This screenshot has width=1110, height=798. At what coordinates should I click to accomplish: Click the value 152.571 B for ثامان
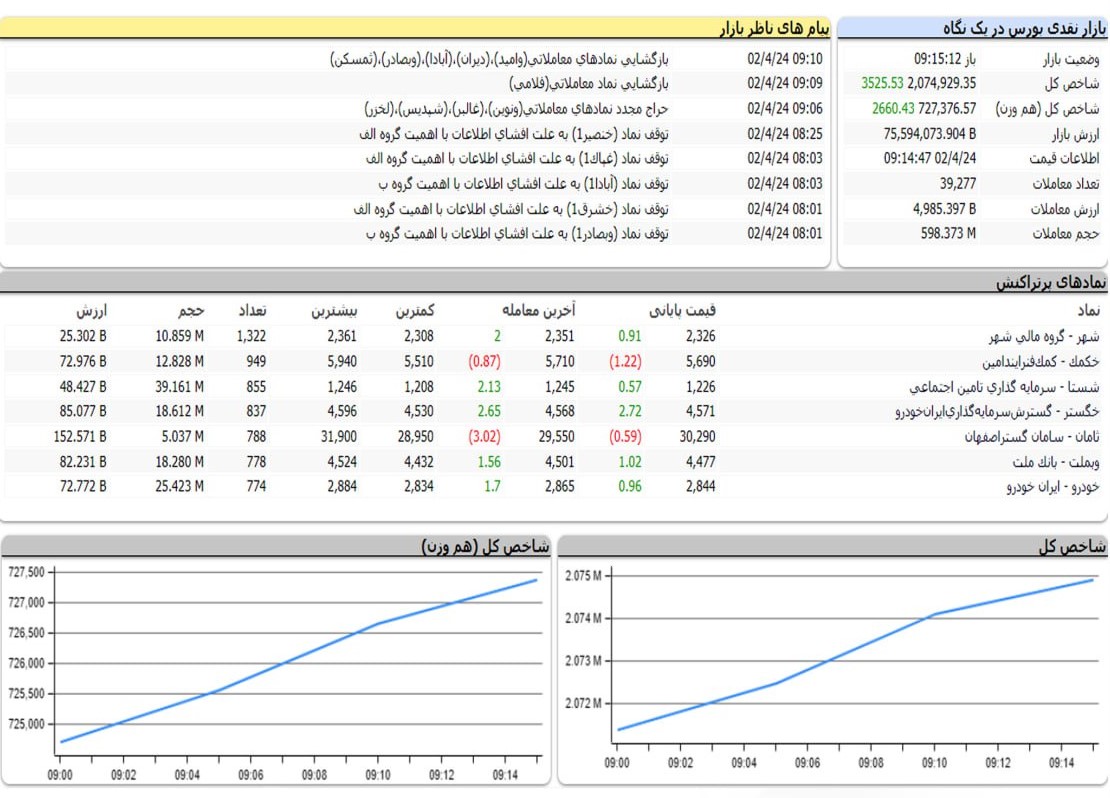[x=80, y=437]
